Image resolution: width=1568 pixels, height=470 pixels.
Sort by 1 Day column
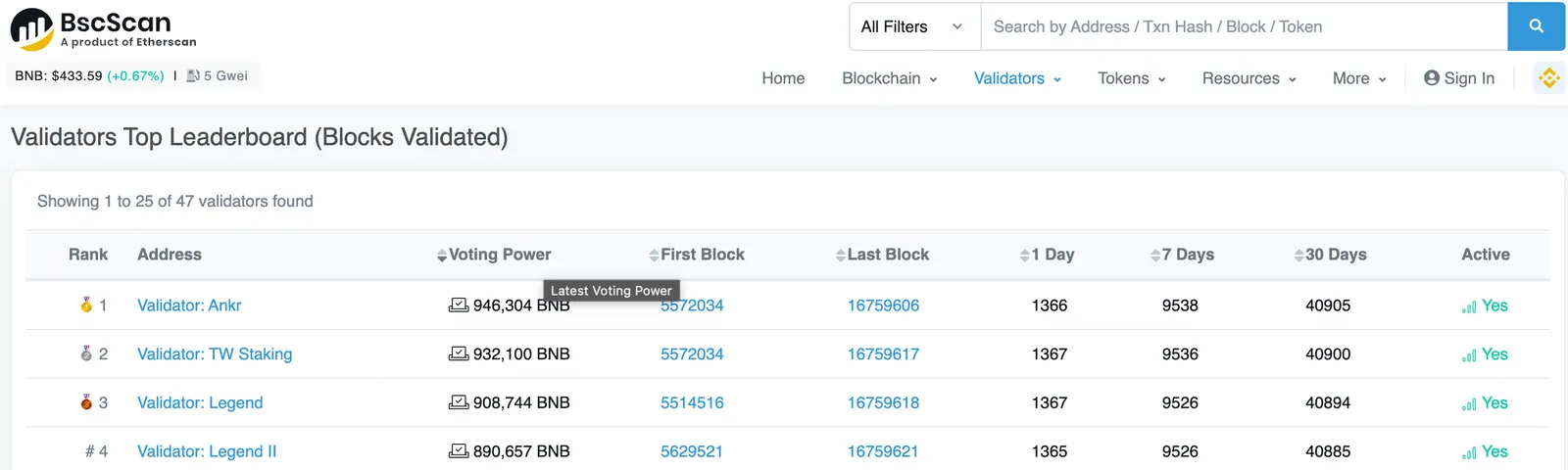coord(1047,255)
